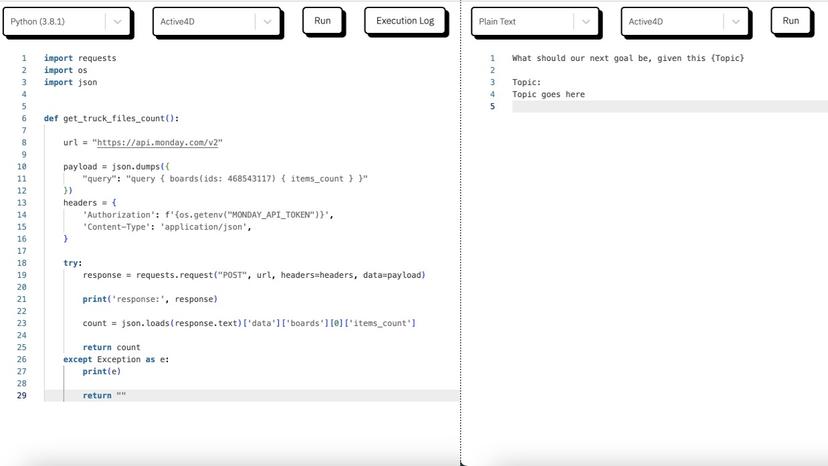This screenshot has width=828, height=466.
Task: Click line number 1 in the right editor gutter
Action: pyautogui.click(x=492, y=58)
